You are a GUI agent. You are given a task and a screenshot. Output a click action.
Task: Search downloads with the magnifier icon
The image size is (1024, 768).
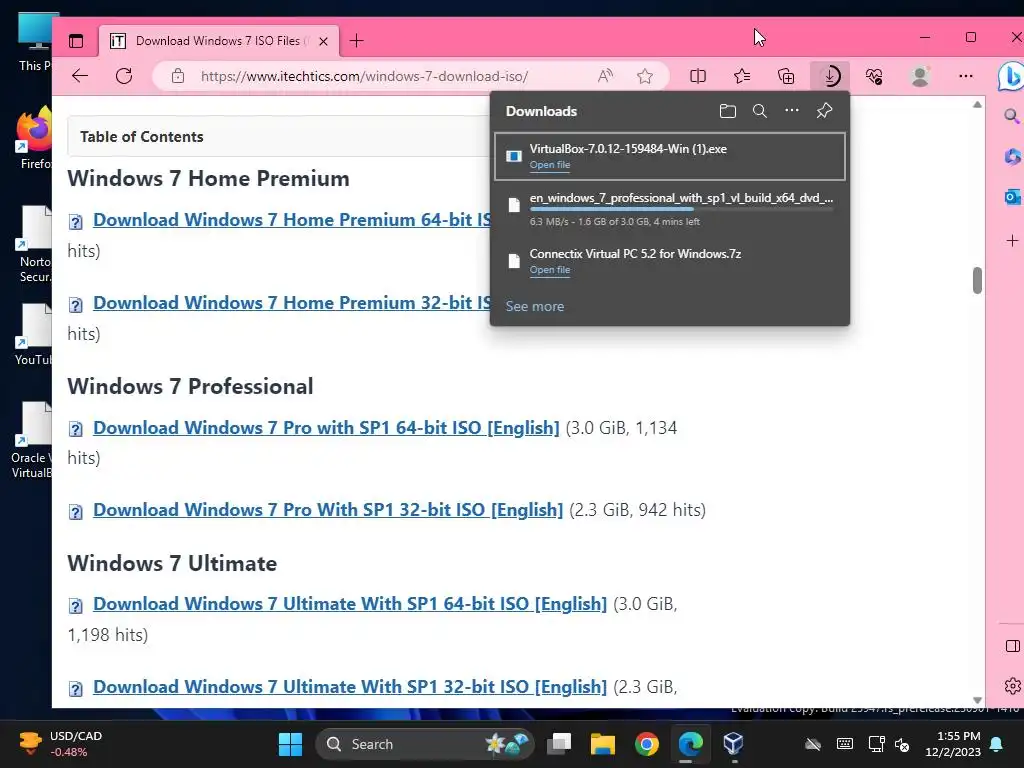coord(760,111)
